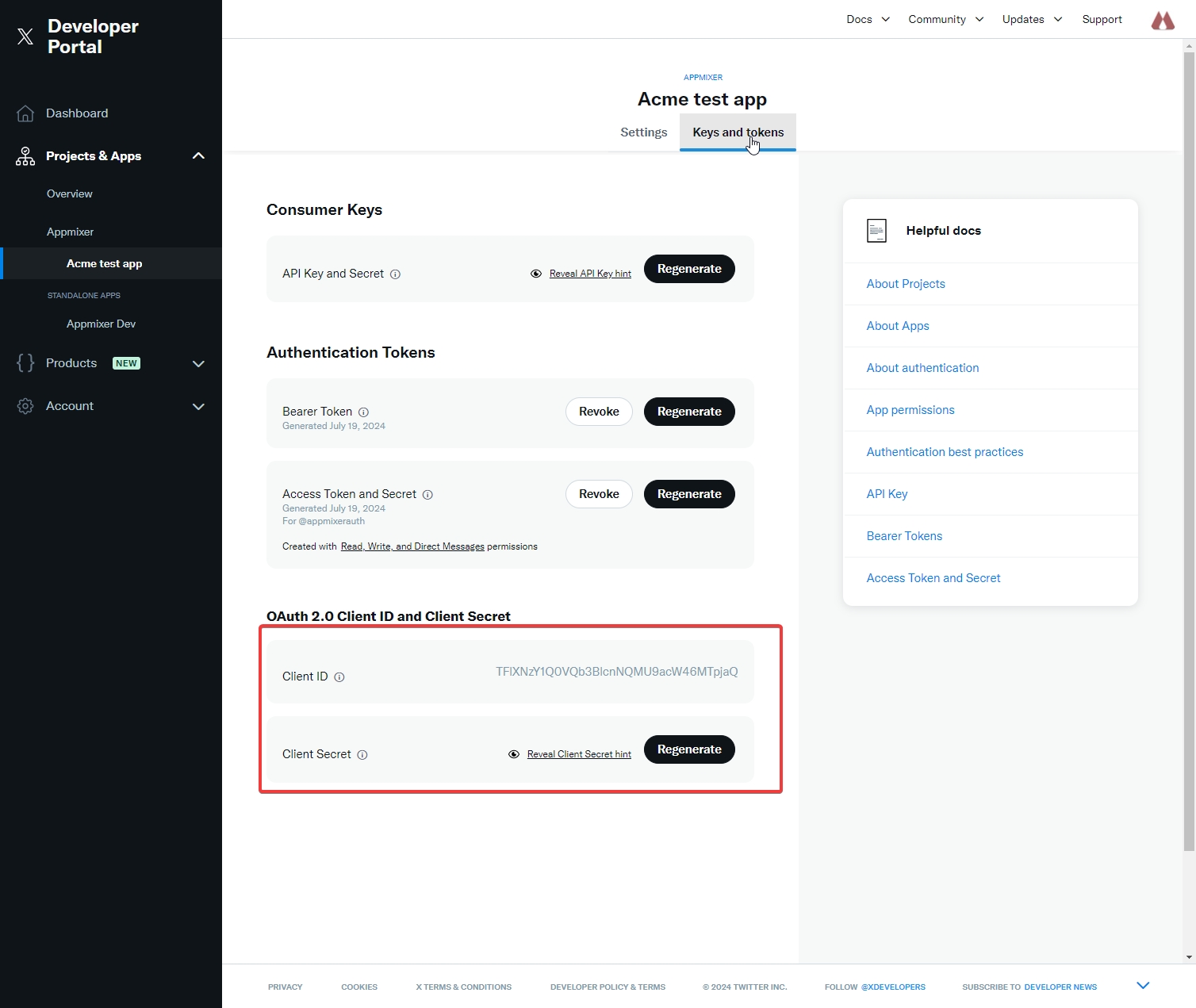The image size is (1196, 1008).
Task: Expand the Products menu chevron
Action: (x=198, y=364)
